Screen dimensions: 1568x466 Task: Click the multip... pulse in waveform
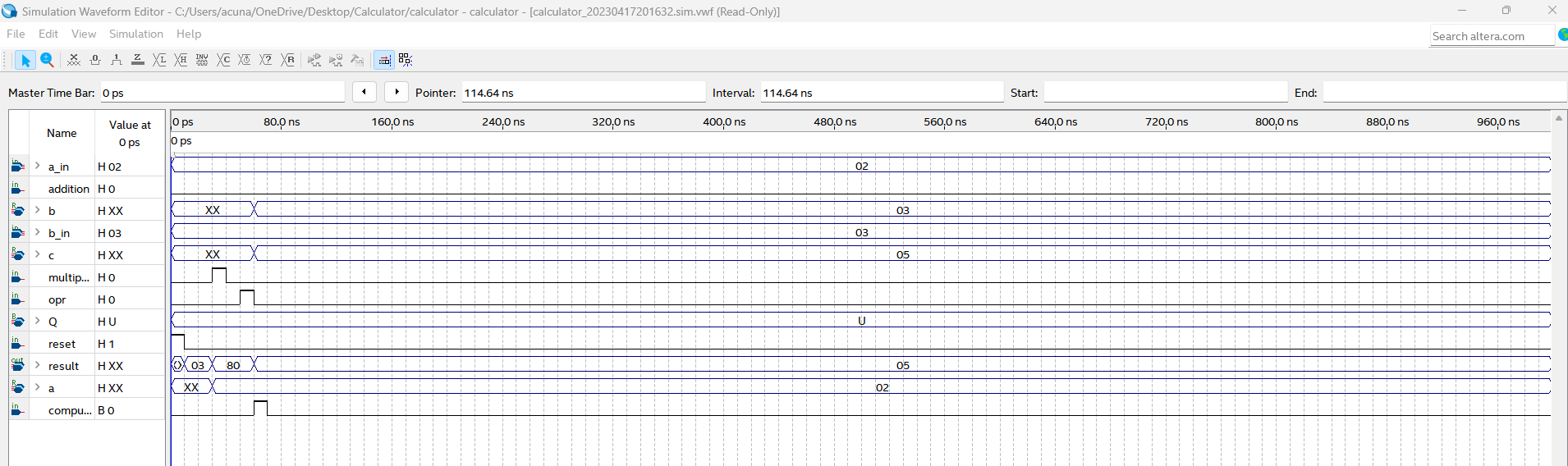click(x=219, y=275)
